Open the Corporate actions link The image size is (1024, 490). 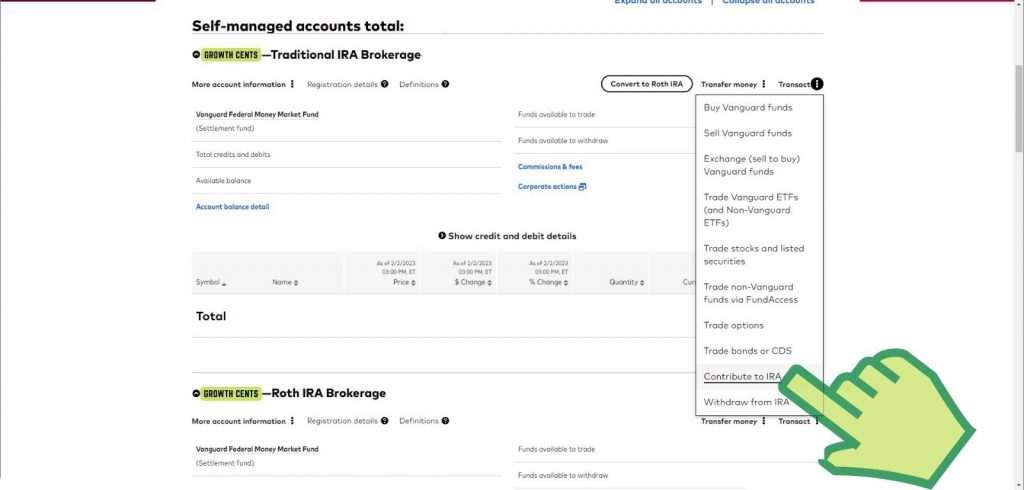pyautogui.click(x=547, y=187)
